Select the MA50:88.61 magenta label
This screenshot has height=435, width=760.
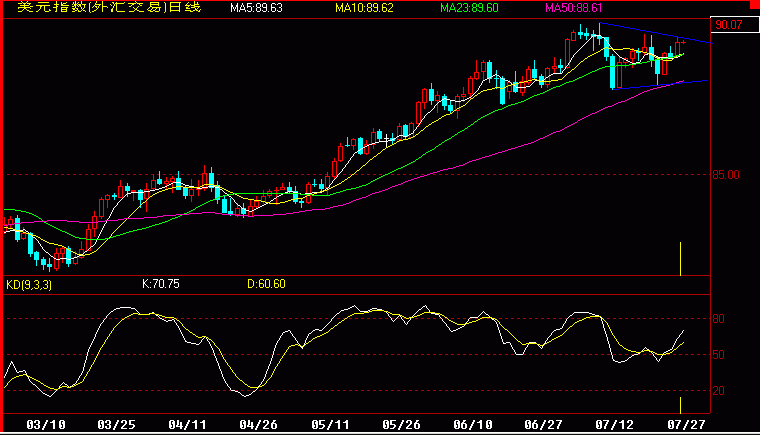pyautogui.click(x=574, y=8)
